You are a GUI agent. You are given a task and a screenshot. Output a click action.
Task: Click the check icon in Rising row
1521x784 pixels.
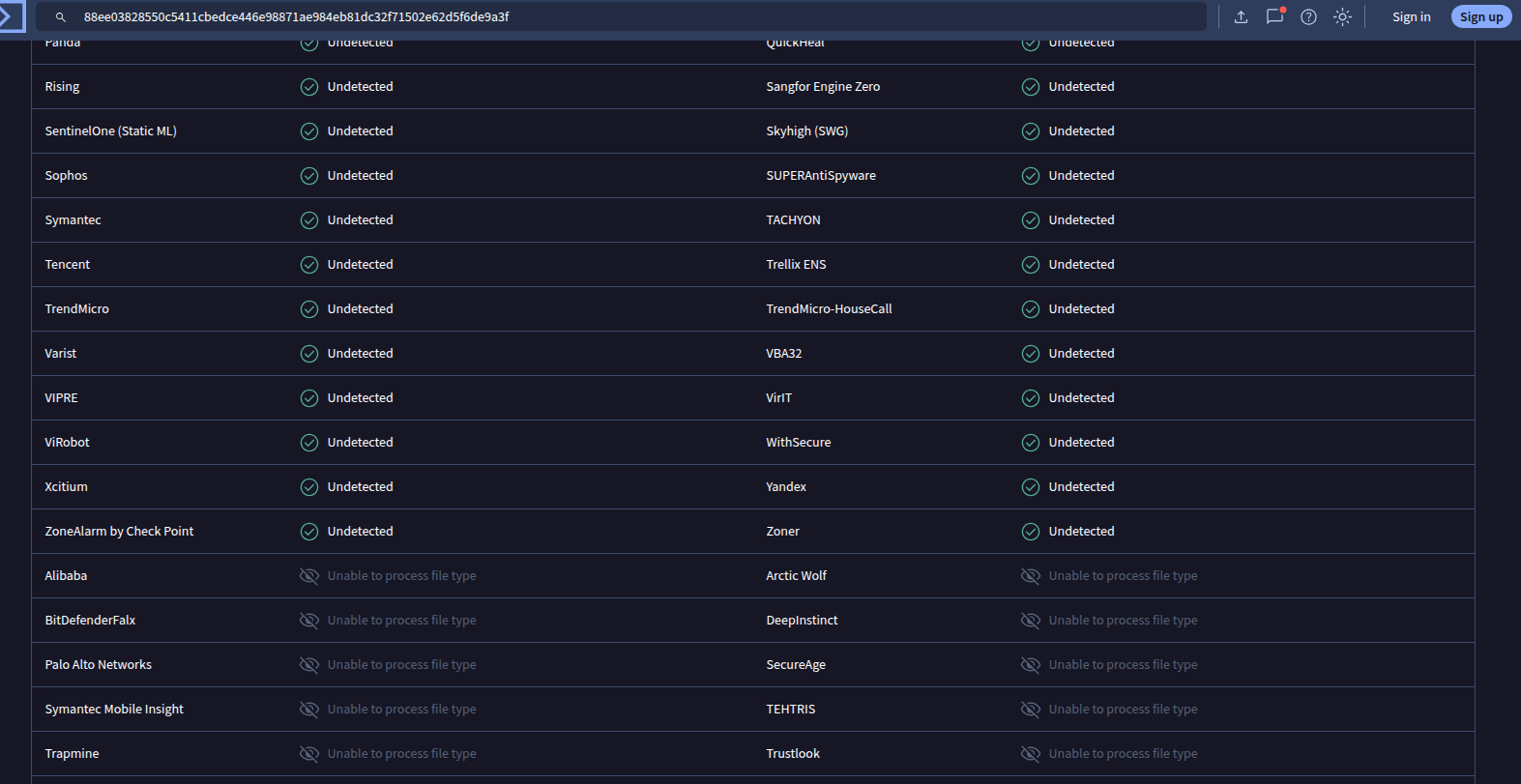click(309, 87)
